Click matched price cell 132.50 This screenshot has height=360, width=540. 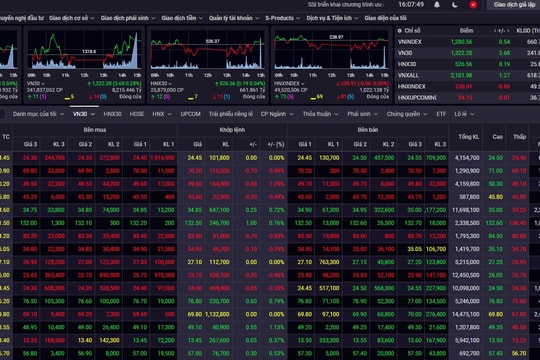193,223
